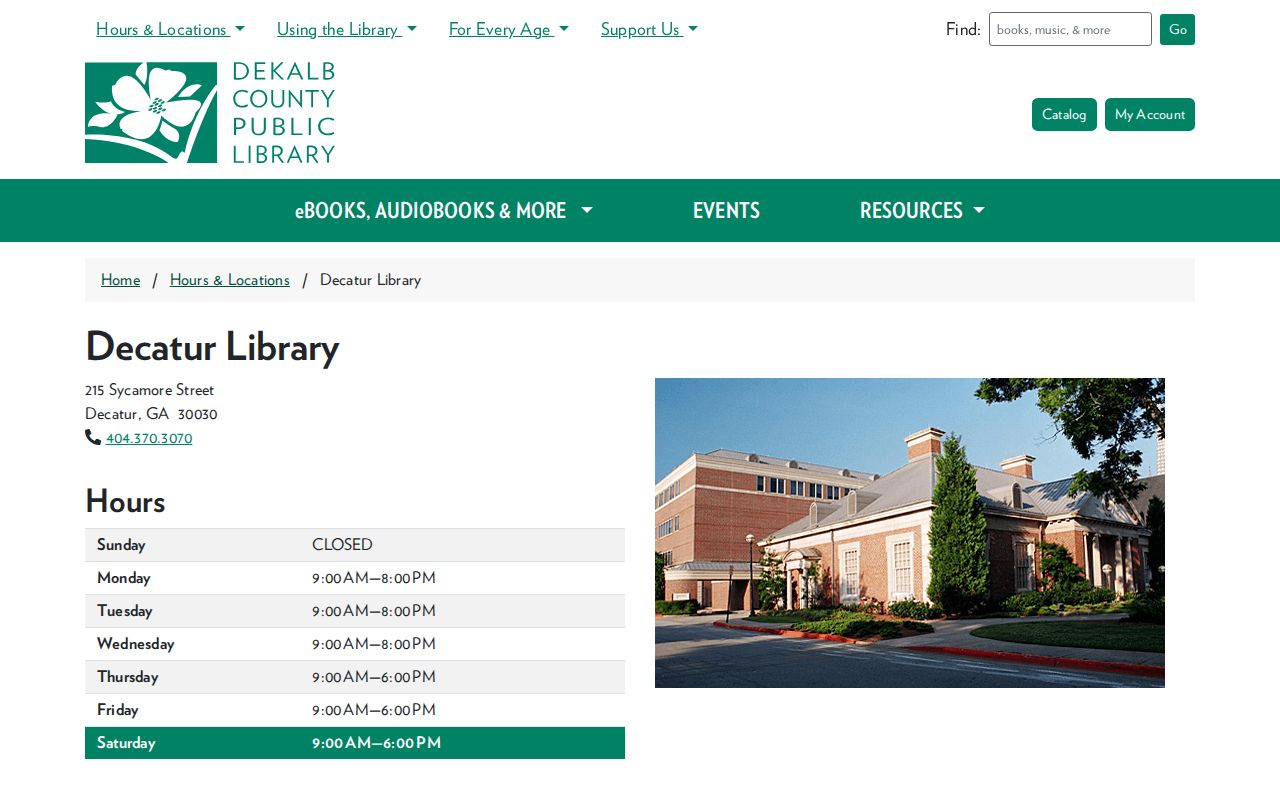Call the library phone number 404.370.3070
The width and height of the screenshot is (1280, 800).
click(x=149, y=438)
